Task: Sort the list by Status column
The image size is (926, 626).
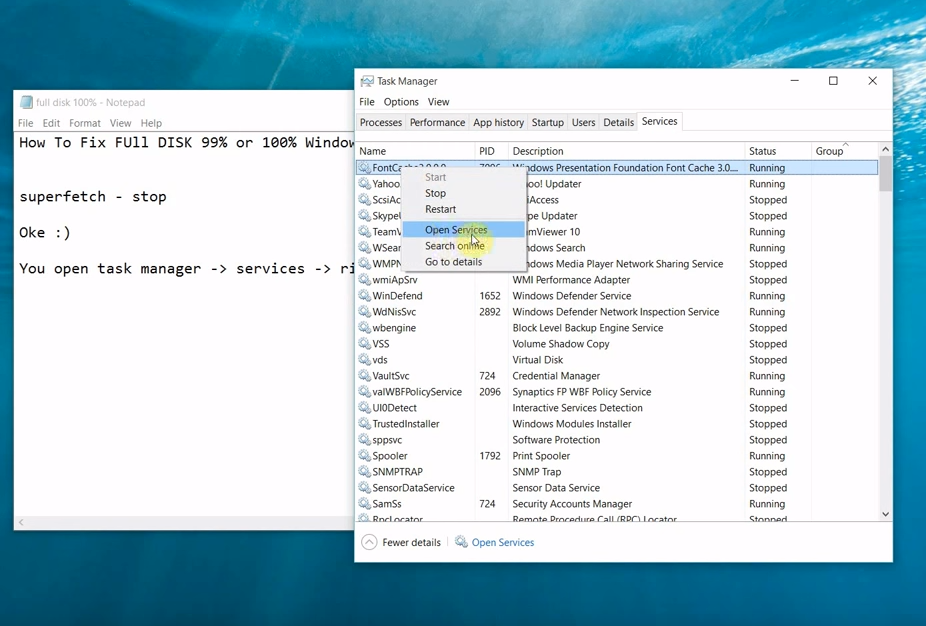Action: click(762, 151)
